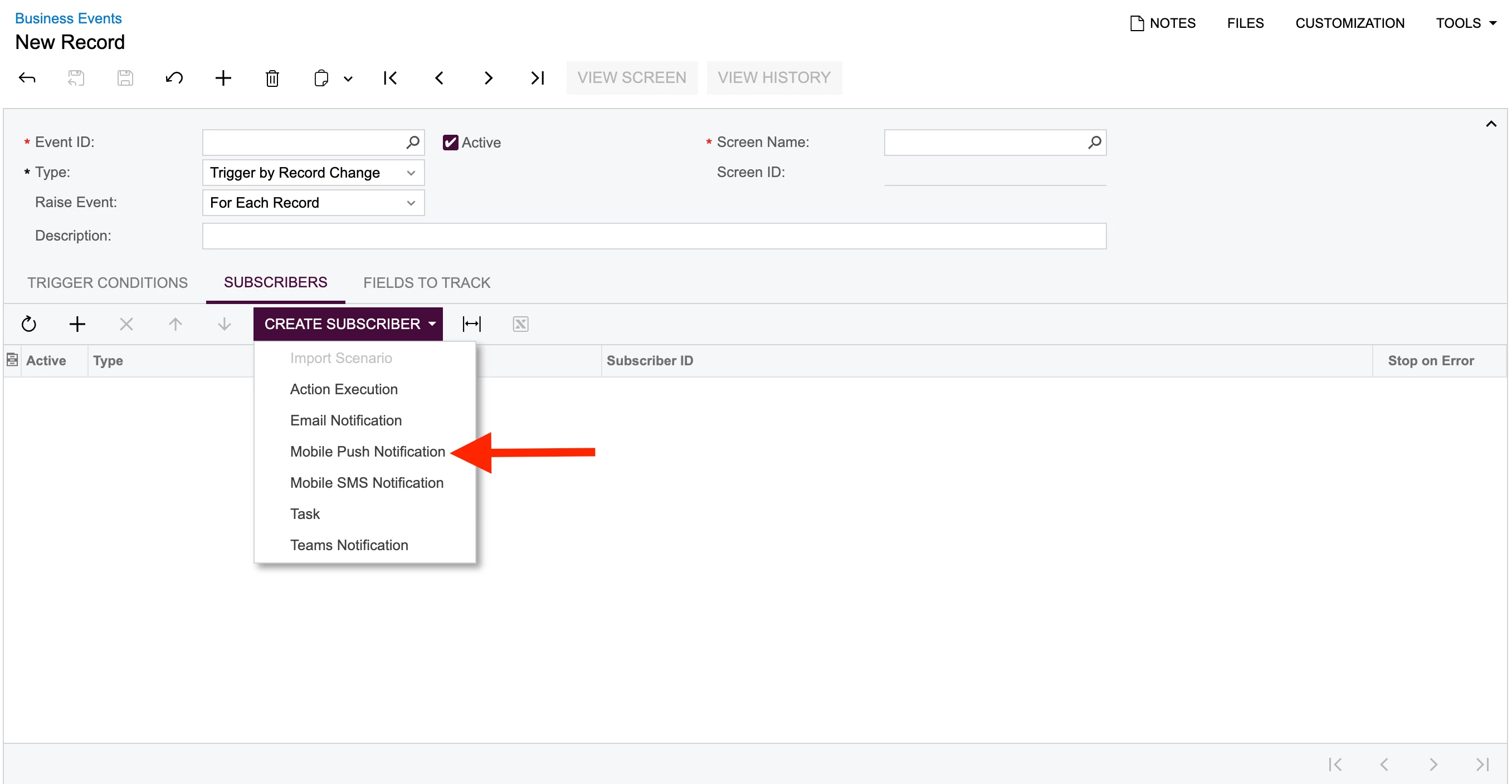Click fit-to-screen column width icon
The image size is (1512, 784).
pos(471,324)
